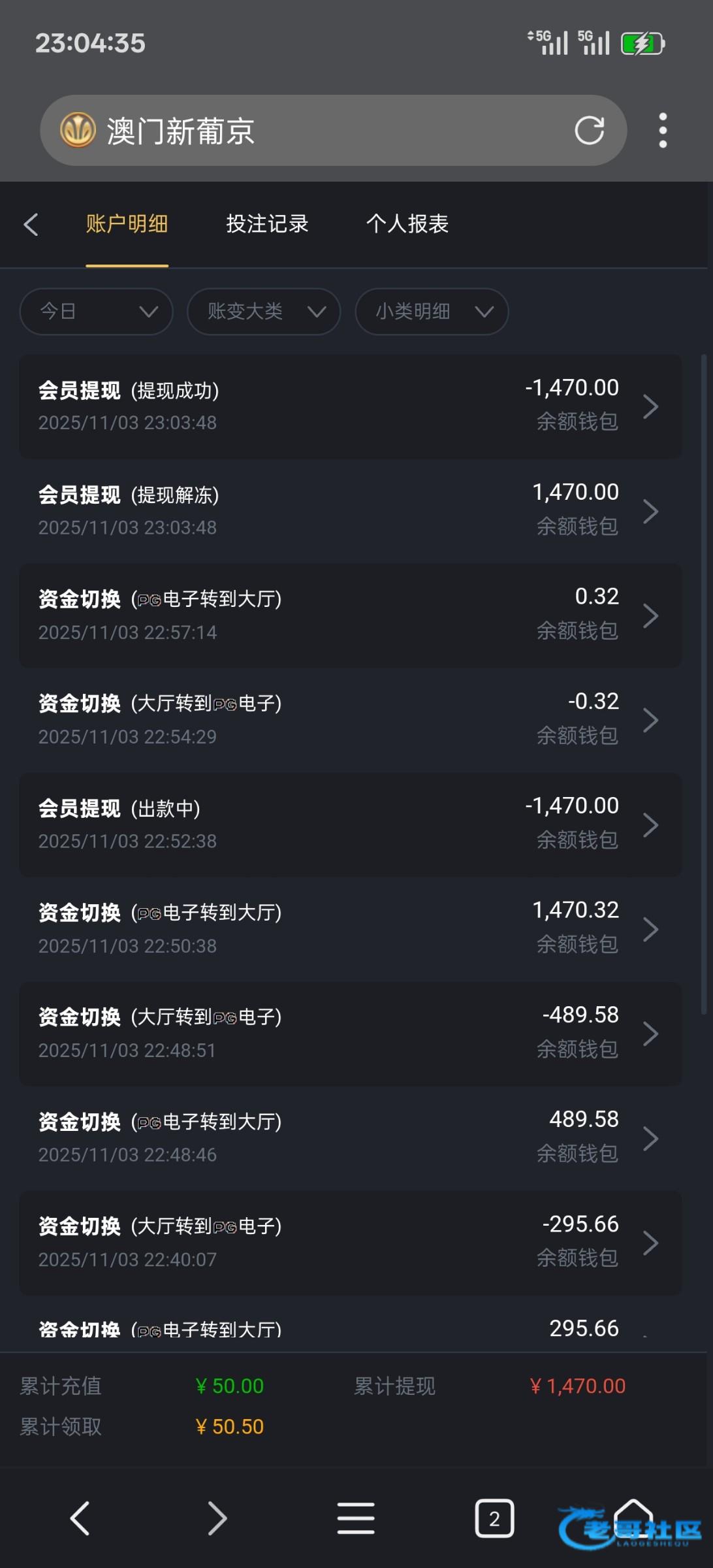Image resolution: width=713 pixels, height=1568 pixels.
Task: Go to the browser home page
Action: coord(633,1518)
